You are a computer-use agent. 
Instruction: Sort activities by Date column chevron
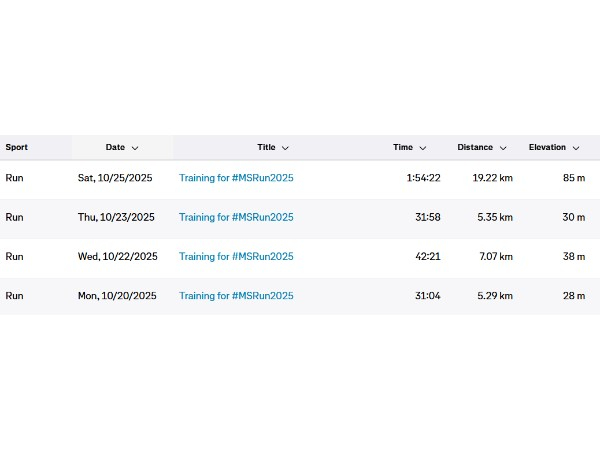pyautogui.click(x=135, y=148)
